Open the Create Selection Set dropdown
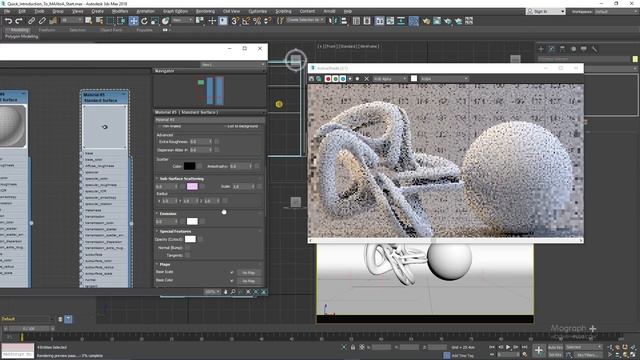 coord(305,20)
